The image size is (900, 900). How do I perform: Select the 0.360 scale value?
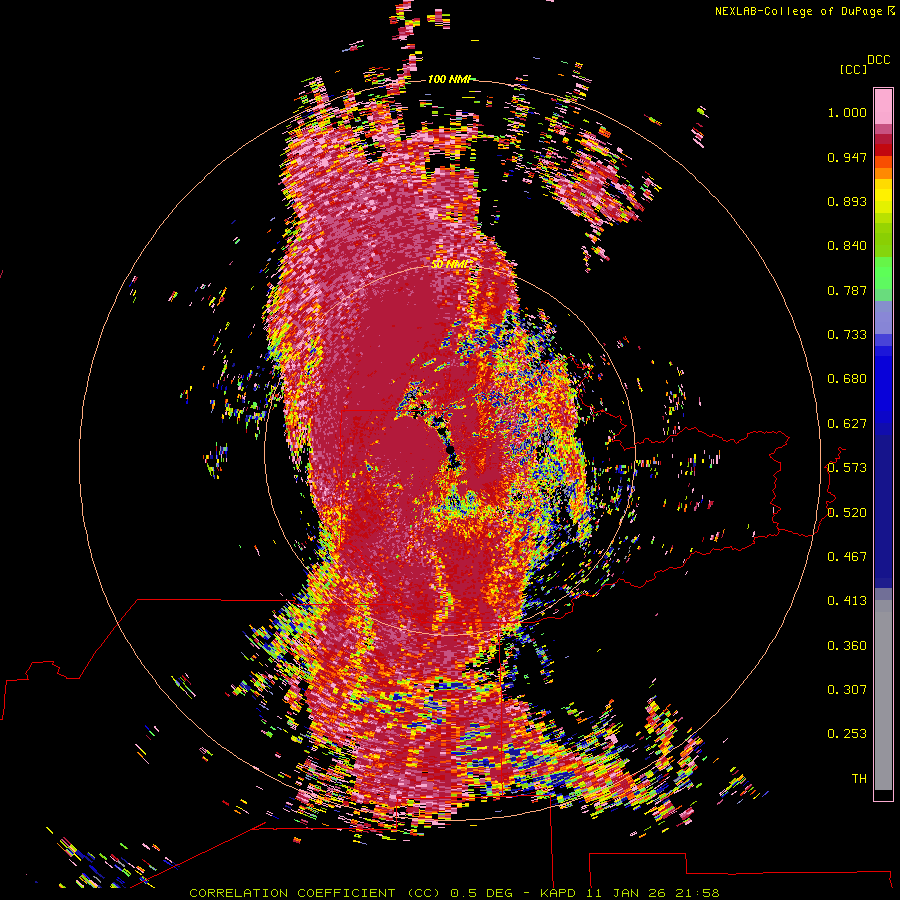[x=847, y=646]
